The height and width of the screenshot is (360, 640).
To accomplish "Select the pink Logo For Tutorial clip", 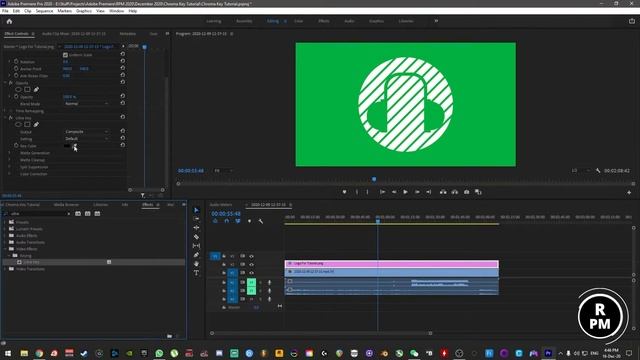I will [391, 264].
